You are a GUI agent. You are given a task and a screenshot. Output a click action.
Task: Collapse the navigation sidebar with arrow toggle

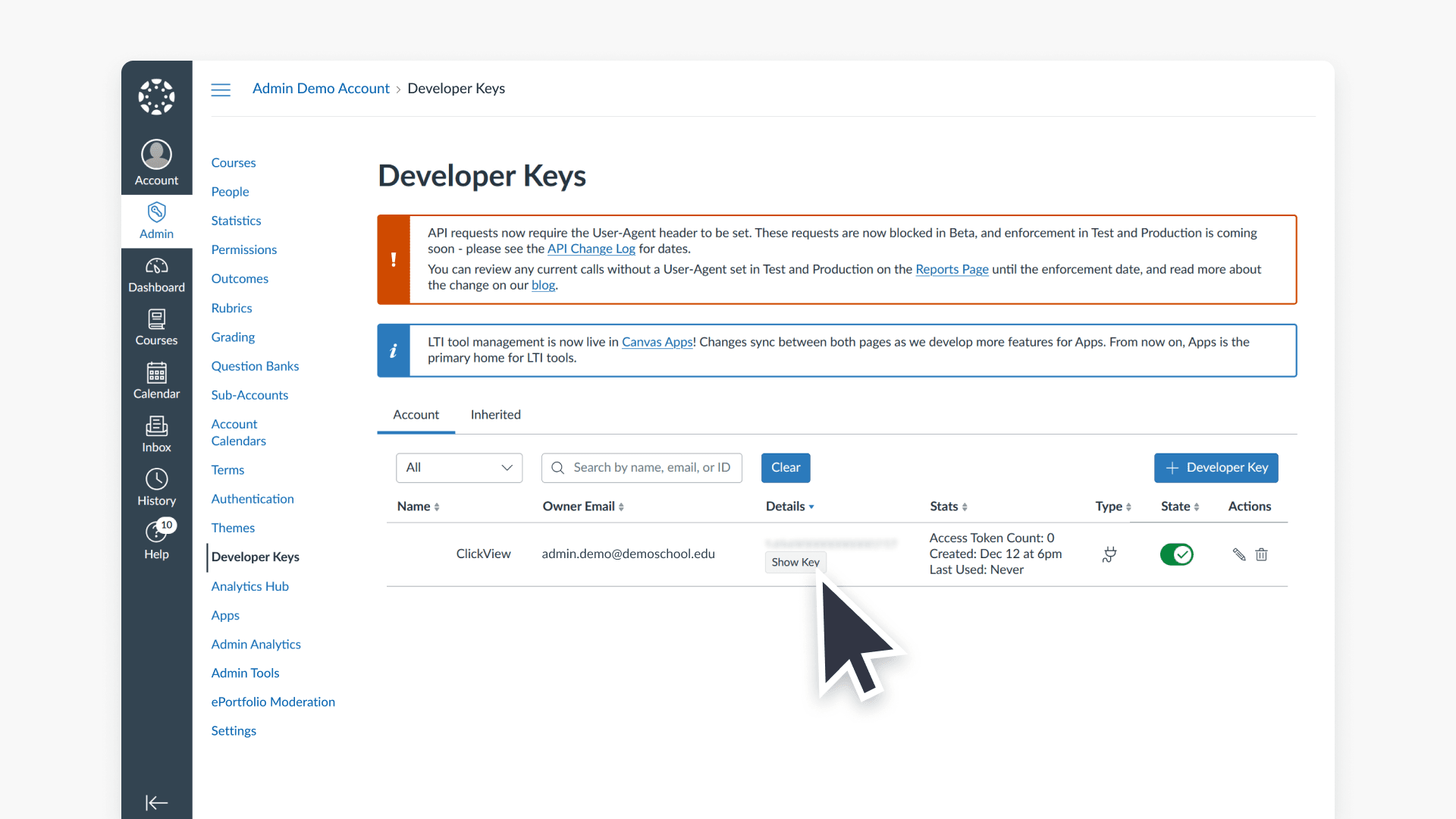[156, 802]
